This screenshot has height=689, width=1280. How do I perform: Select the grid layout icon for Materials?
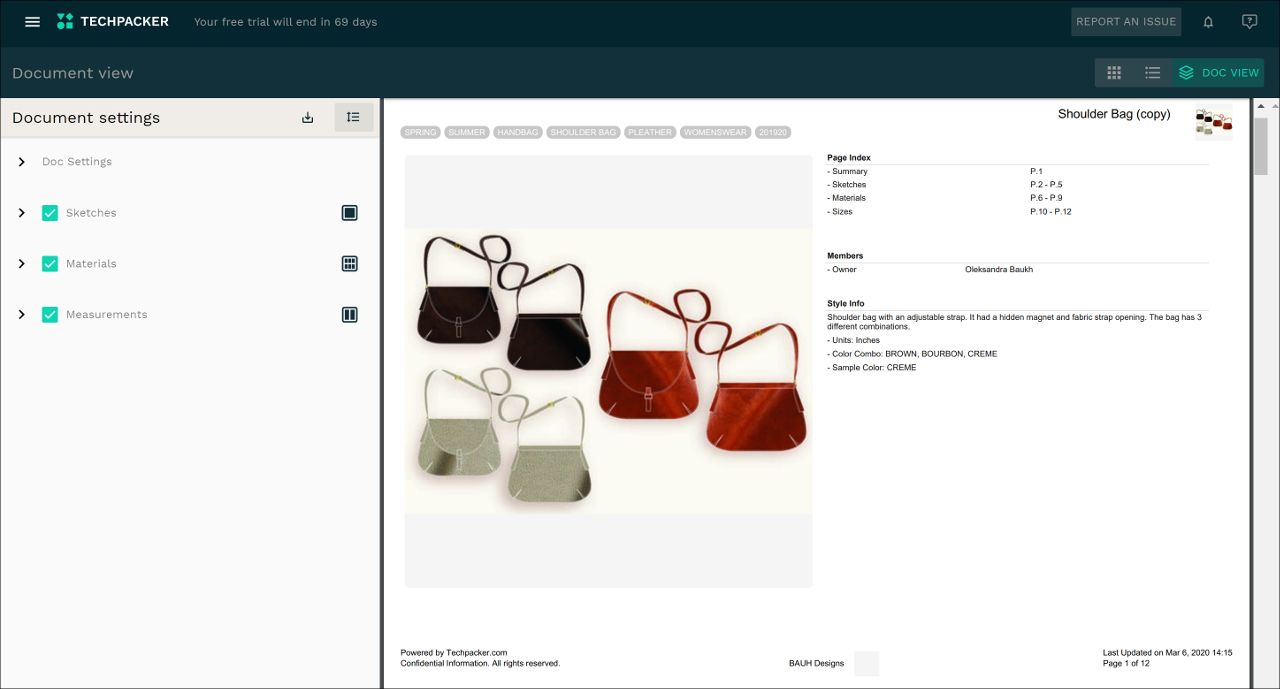[349, 263]
